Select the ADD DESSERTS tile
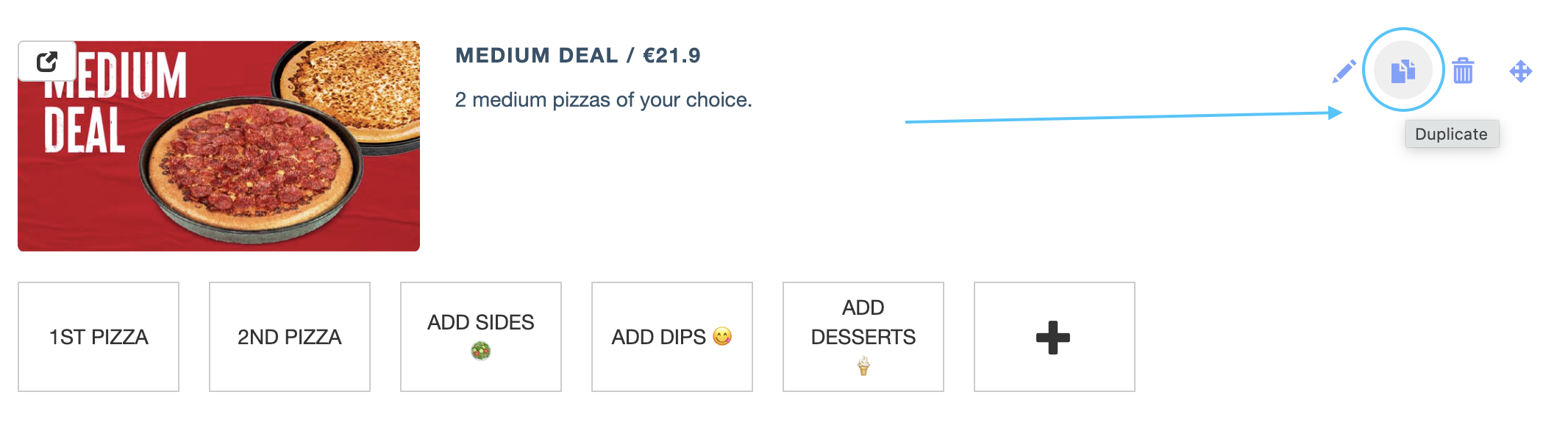Viewport: 1568px width, 431px height. pos(863,337)
